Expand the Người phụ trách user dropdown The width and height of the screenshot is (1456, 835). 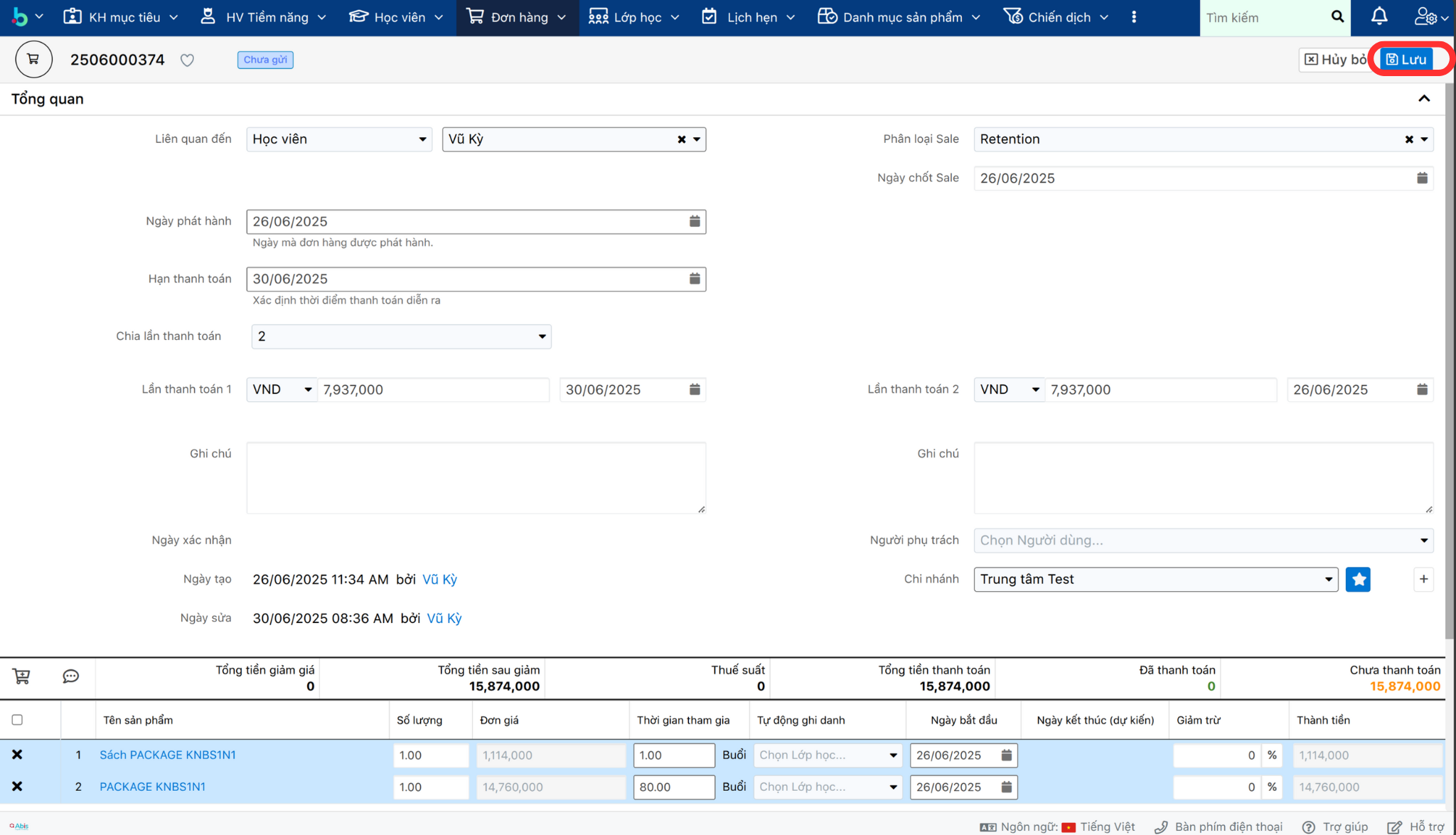pyautogui.click(x=1203, y=541)
